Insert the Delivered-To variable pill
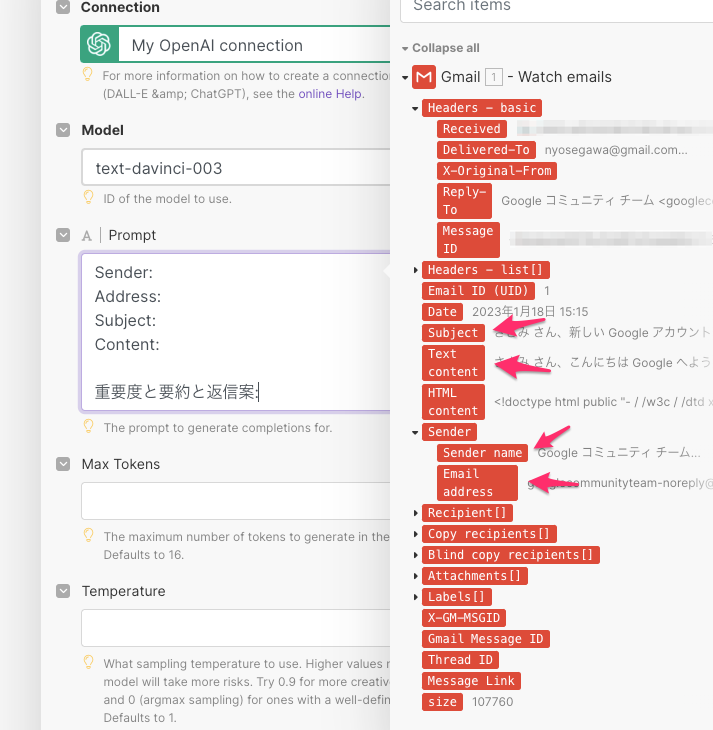The width and height of the screenshot is (713, 730). click(486, 149)
